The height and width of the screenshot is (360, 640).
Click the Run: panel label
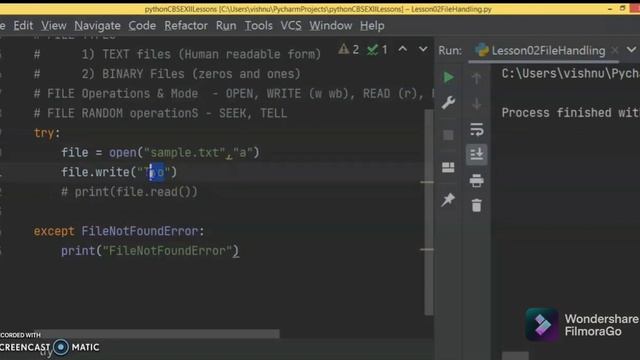point(450,50)
